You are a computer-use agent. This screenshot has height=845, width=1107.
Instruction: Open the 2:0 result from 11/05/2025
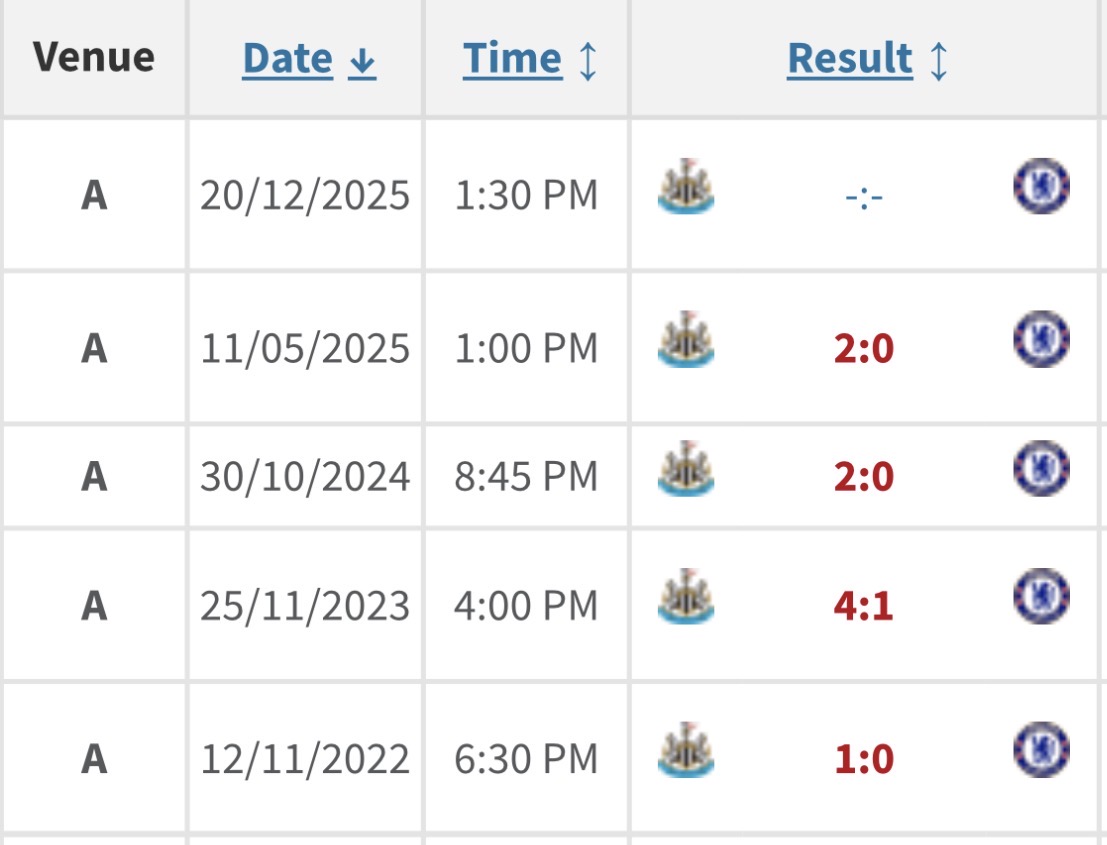[x=863, y=349]
